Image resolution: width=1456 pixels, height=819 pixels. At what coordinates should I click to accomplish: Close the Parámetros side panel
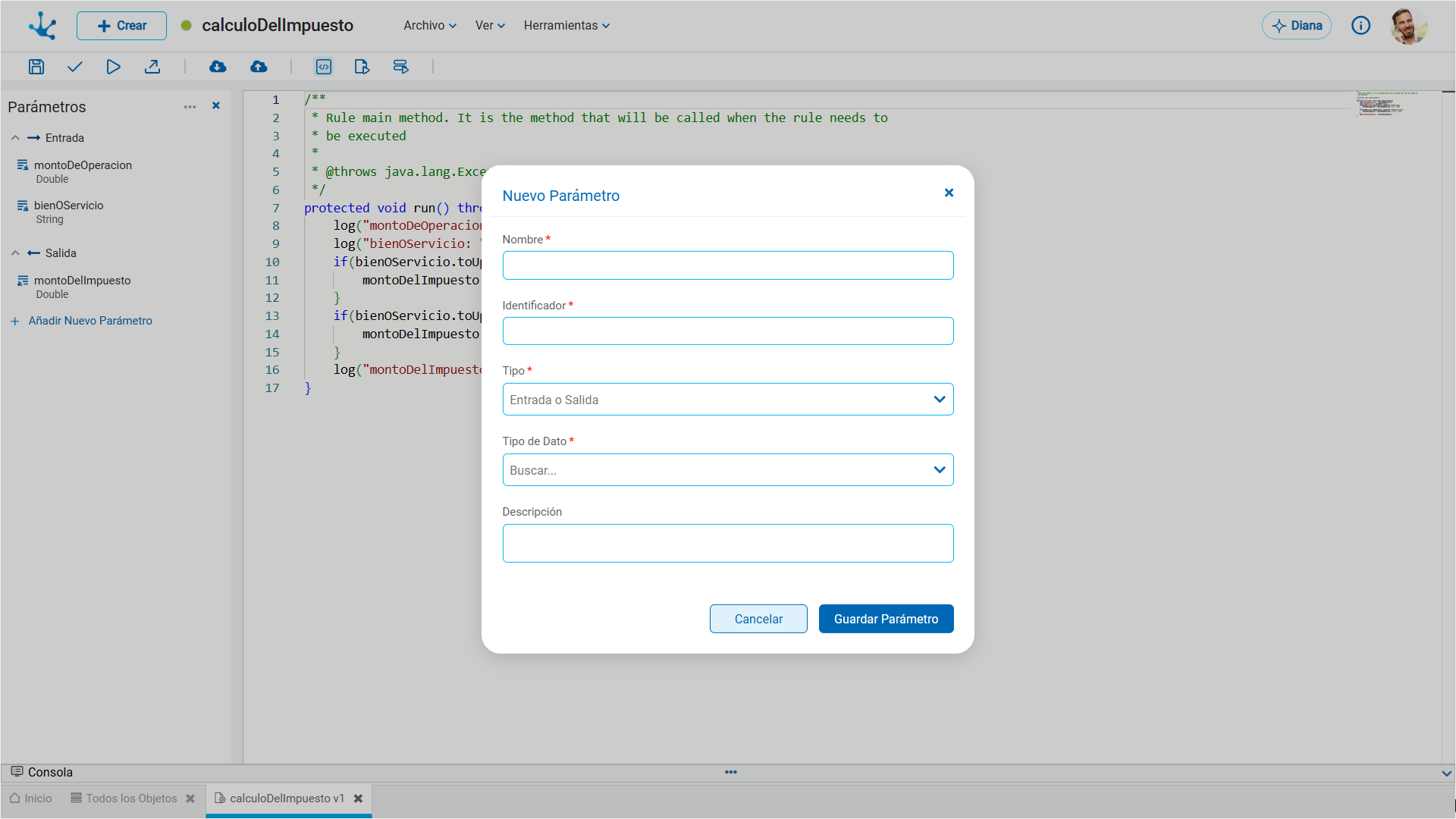click(216, 105)
